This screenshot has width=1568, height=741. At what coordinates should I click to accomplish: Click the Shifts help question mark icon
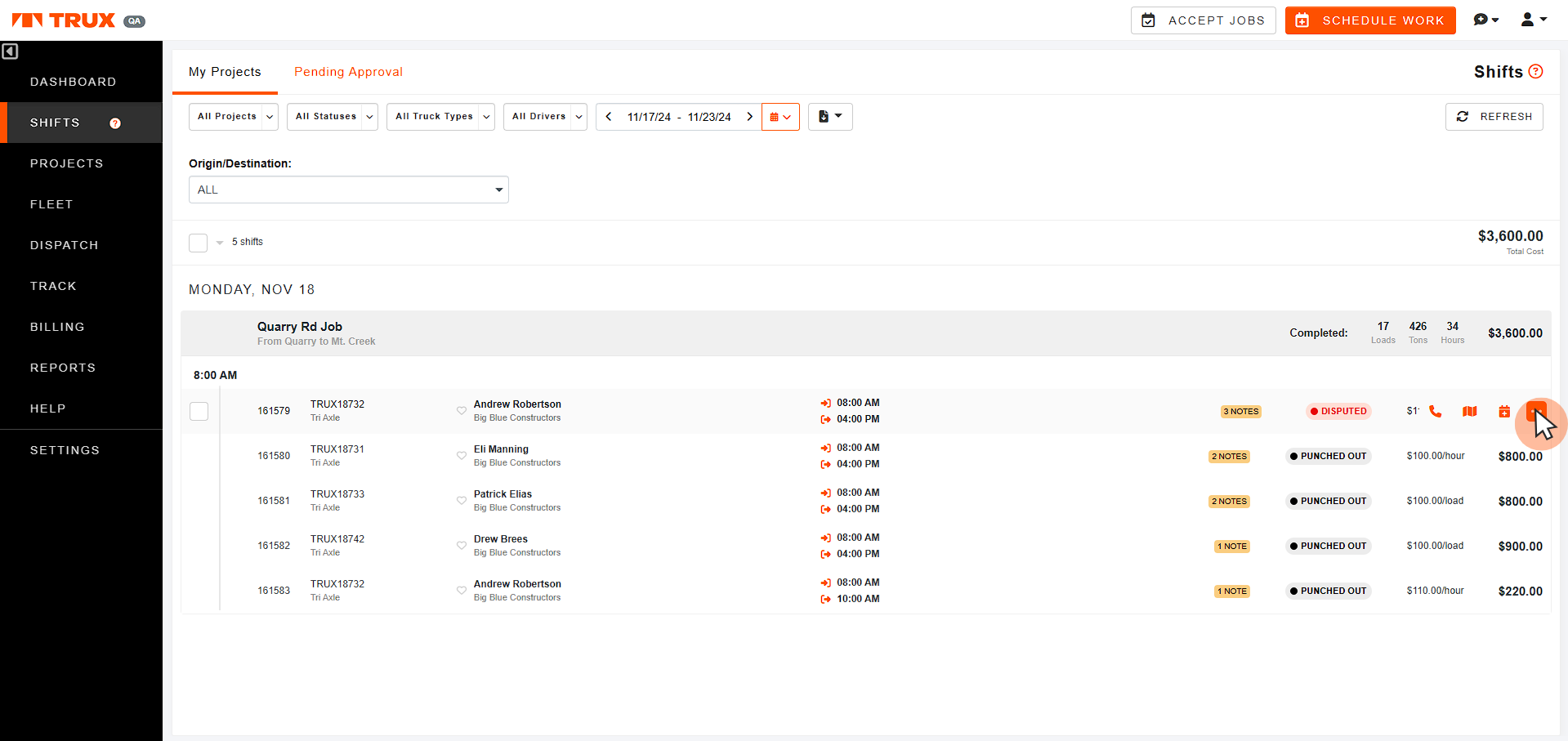[x=1535, y=71]
